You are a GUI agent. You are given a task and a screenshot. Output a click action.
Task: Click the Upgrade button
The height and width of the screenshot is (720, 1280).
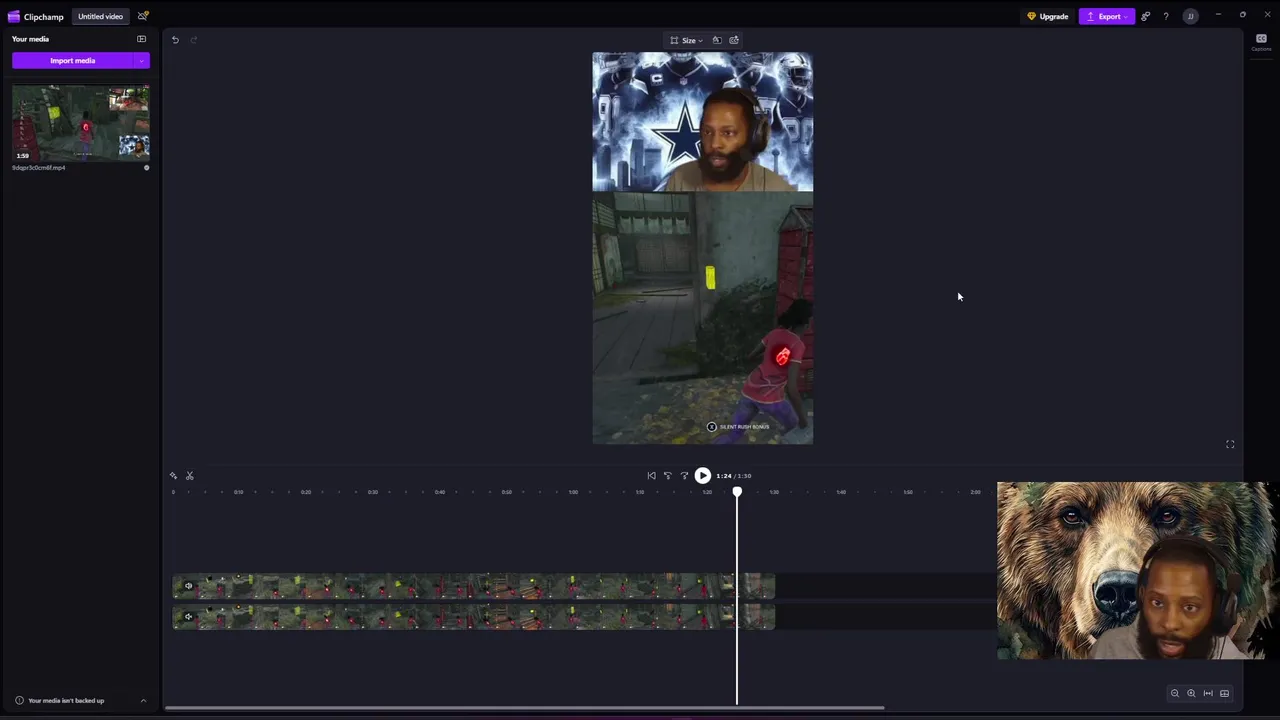[x=1047, y=16]
